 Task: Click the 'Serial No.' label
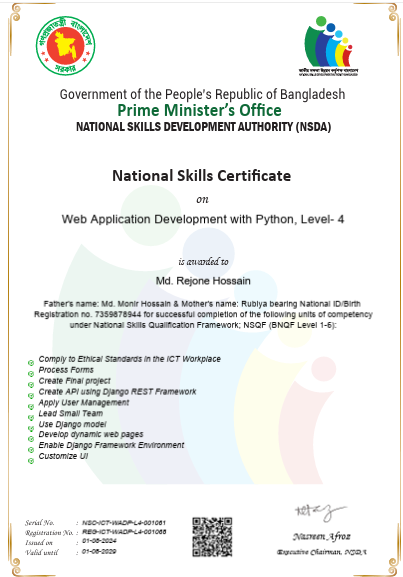(x=40, y=523)
